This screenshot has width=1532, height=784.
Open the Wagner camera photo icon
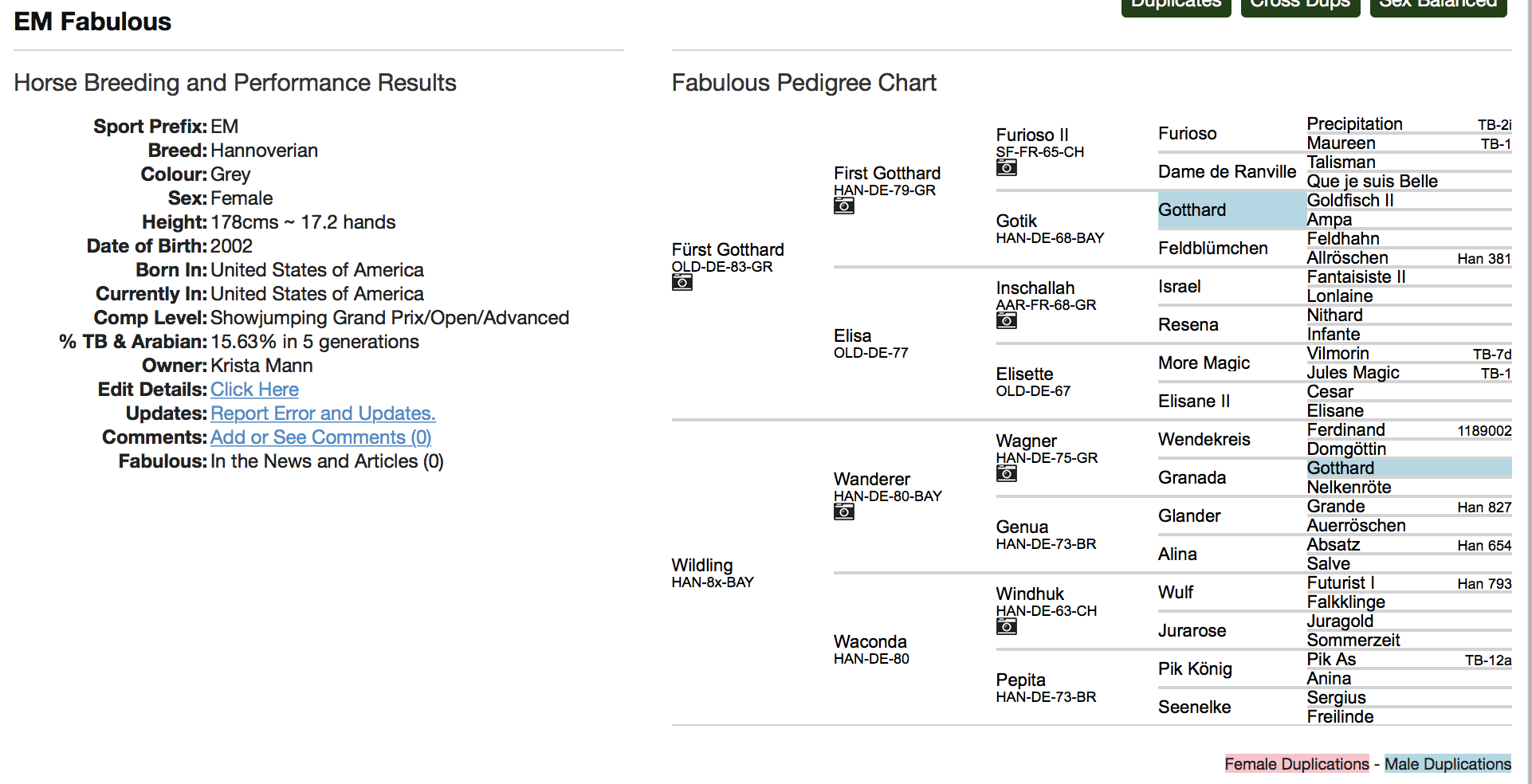pyautogui.click(x=1006, y=474)
